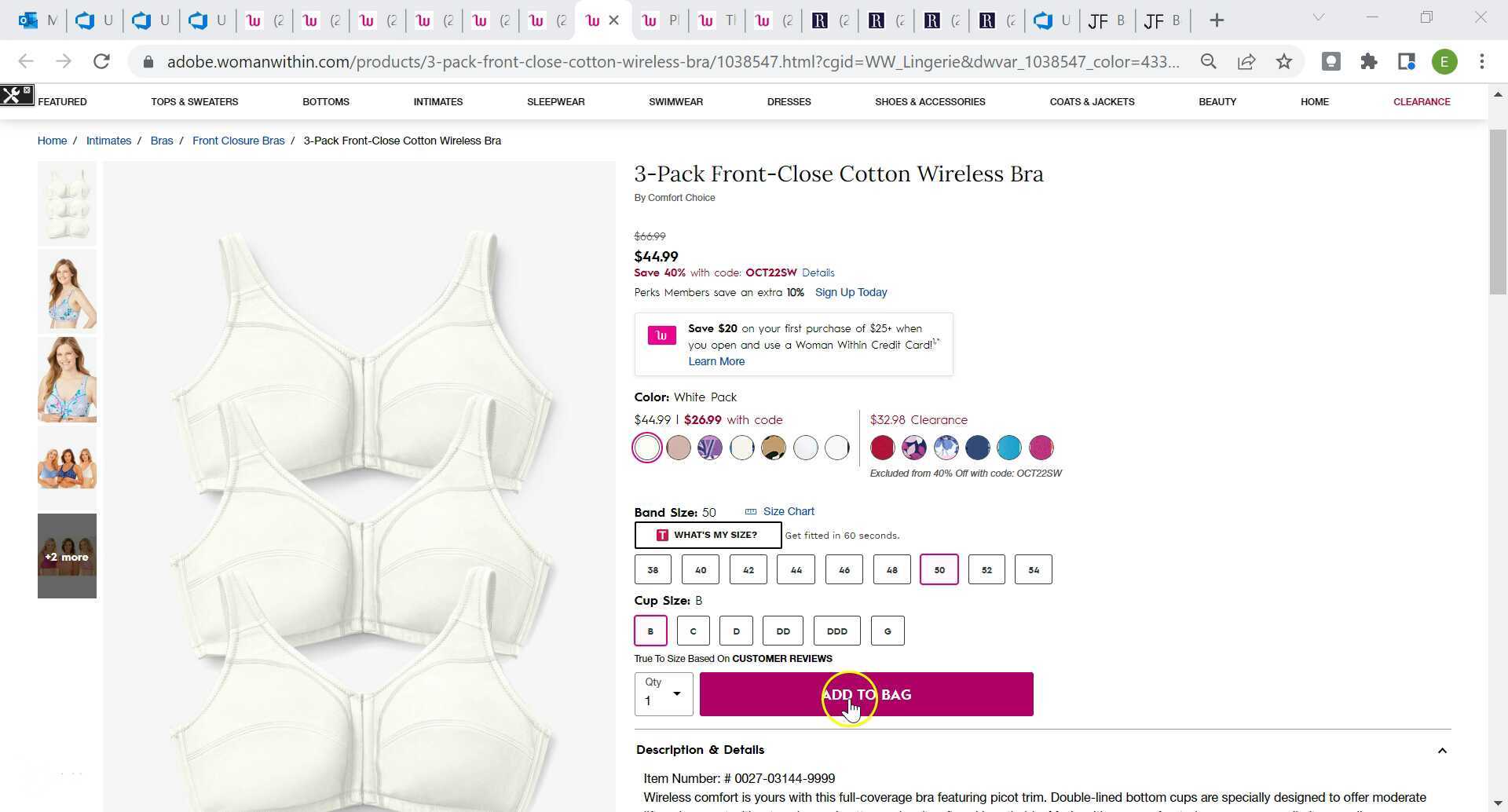Click the zoom magnifier icon in address bar
1508x812 pixels.
pos(1209,61)
